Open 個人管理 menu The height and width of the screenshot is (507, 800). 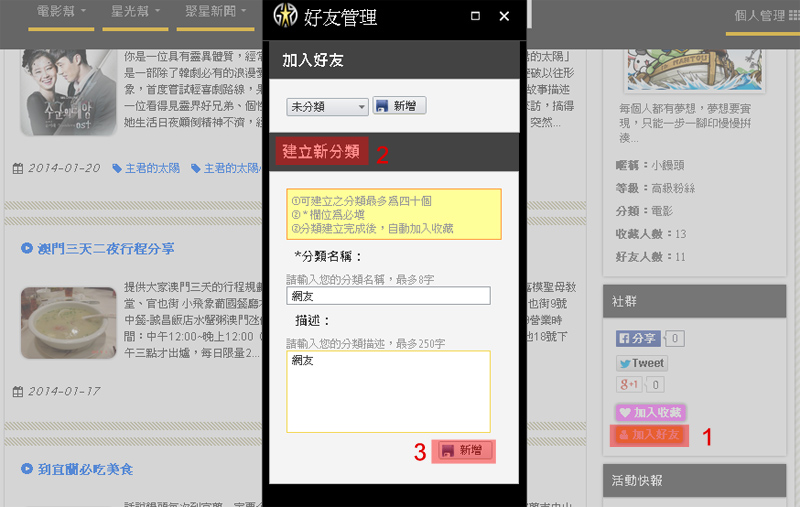[765, 16]
